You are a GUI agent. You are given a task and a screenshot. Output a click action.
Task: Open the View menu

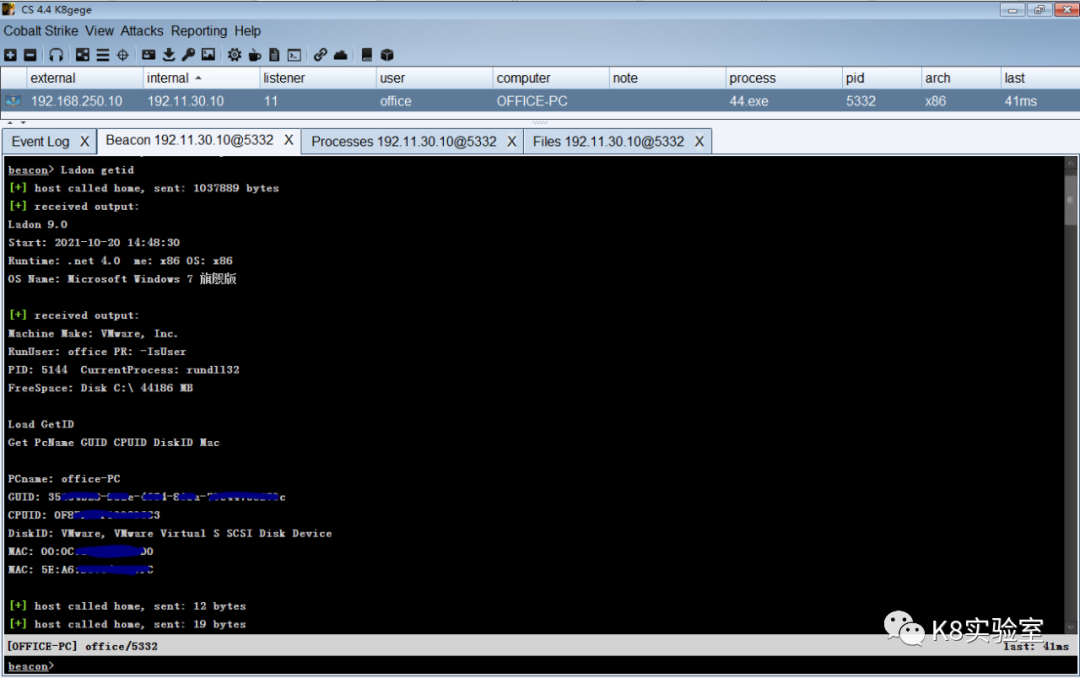[99, 31]
